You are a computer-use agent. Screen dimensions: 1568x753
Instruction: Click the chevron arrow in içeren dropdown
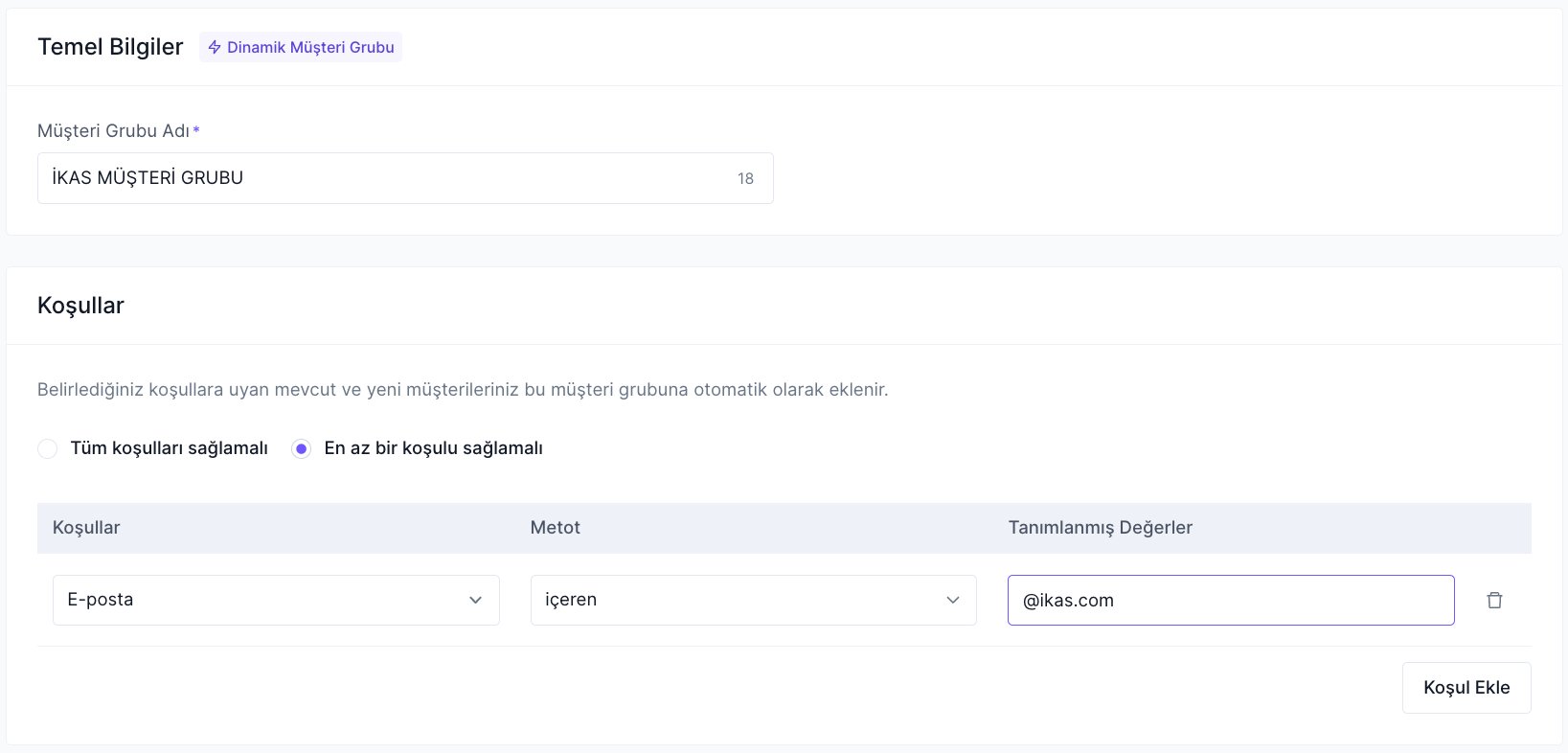point(952,601)
